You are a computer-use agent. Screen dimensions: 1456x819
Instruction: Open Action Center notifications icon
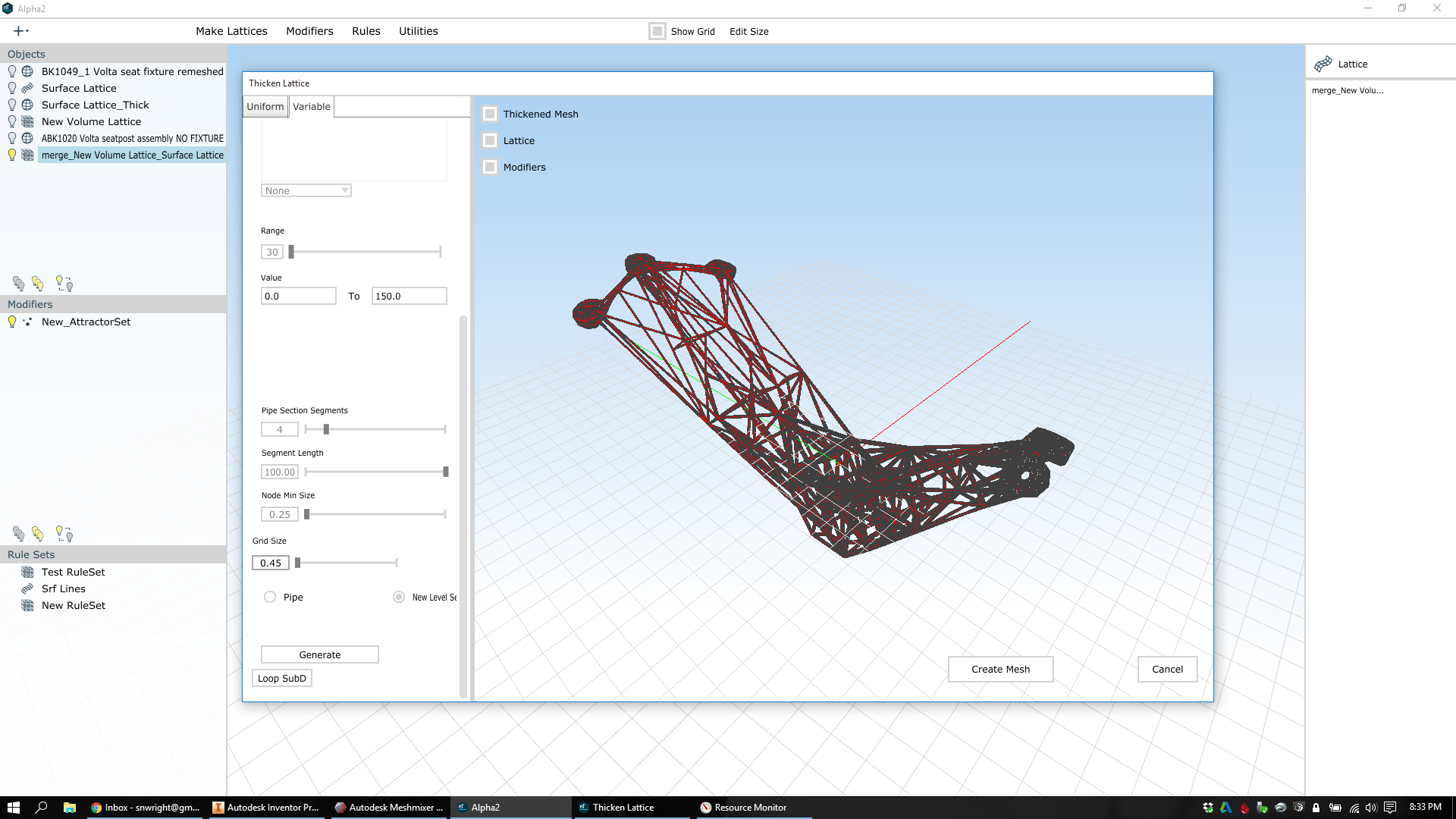[x=1390, y=808]
